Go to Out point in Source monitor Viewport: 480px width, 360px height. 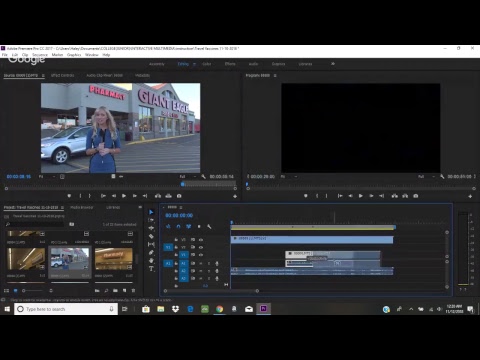coord(145,196)
